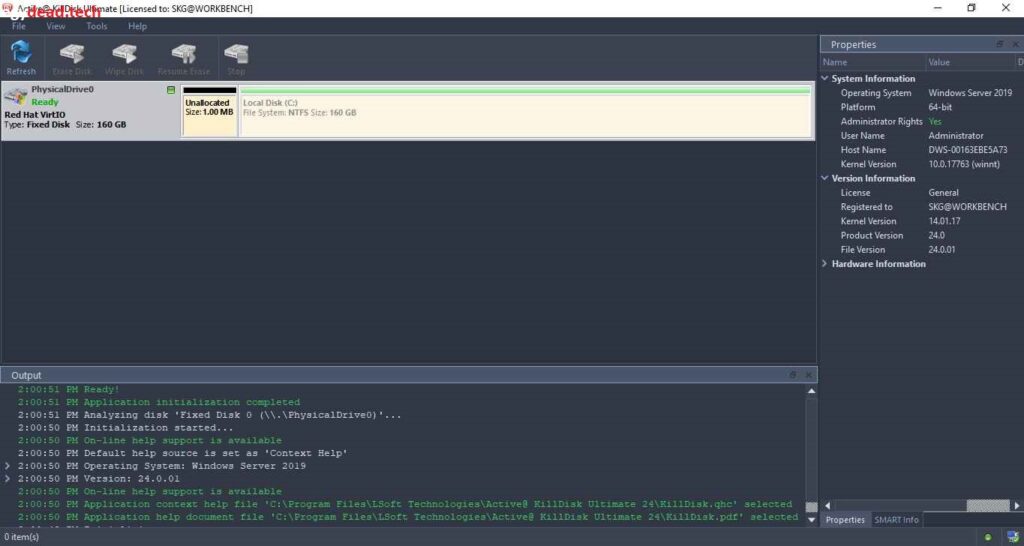Viewport: 1024px width, 546px height.
Task: Click the Stop toolbar icon
Action: point(236,57)
